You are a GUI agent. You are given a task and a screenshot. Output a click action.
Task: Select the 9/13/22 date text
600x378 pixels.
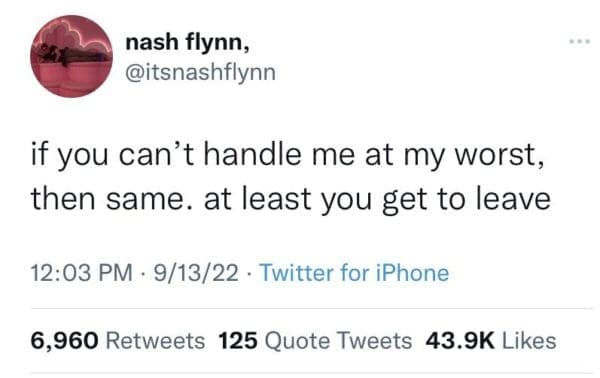click(x=196, y=273)
